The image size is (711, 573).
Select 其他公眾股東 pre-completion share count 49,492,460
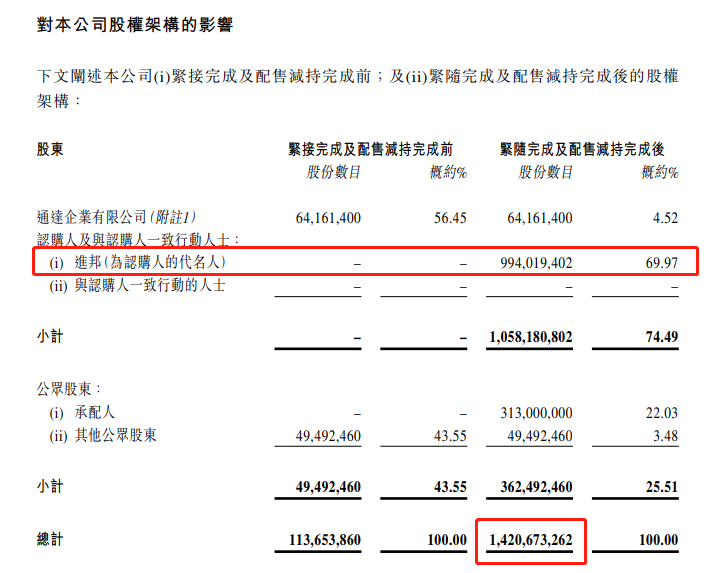(328, 436)
